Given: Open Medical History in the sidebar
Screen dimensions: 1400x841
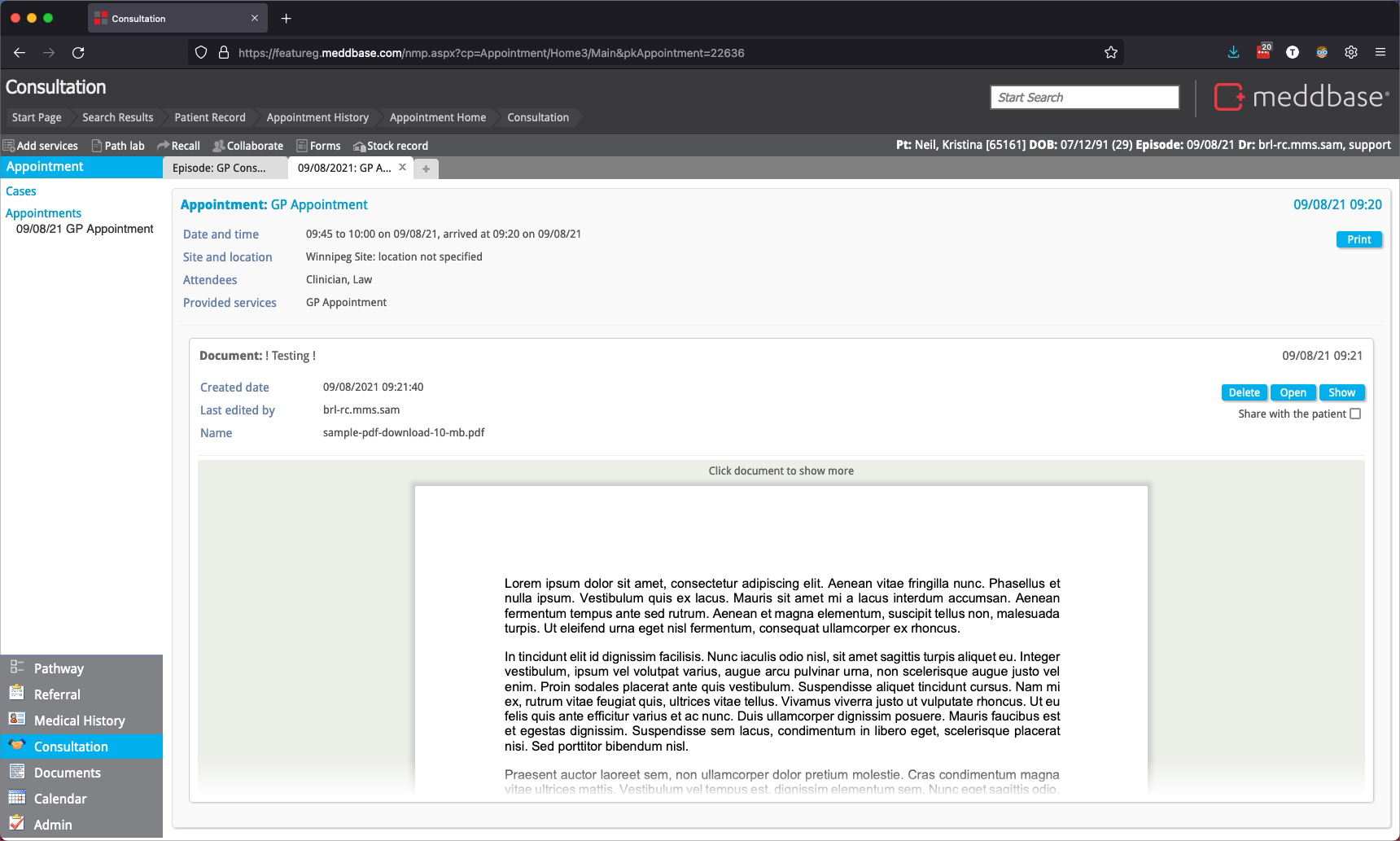Looking at the screenshot, I should (x=79, y=721).
